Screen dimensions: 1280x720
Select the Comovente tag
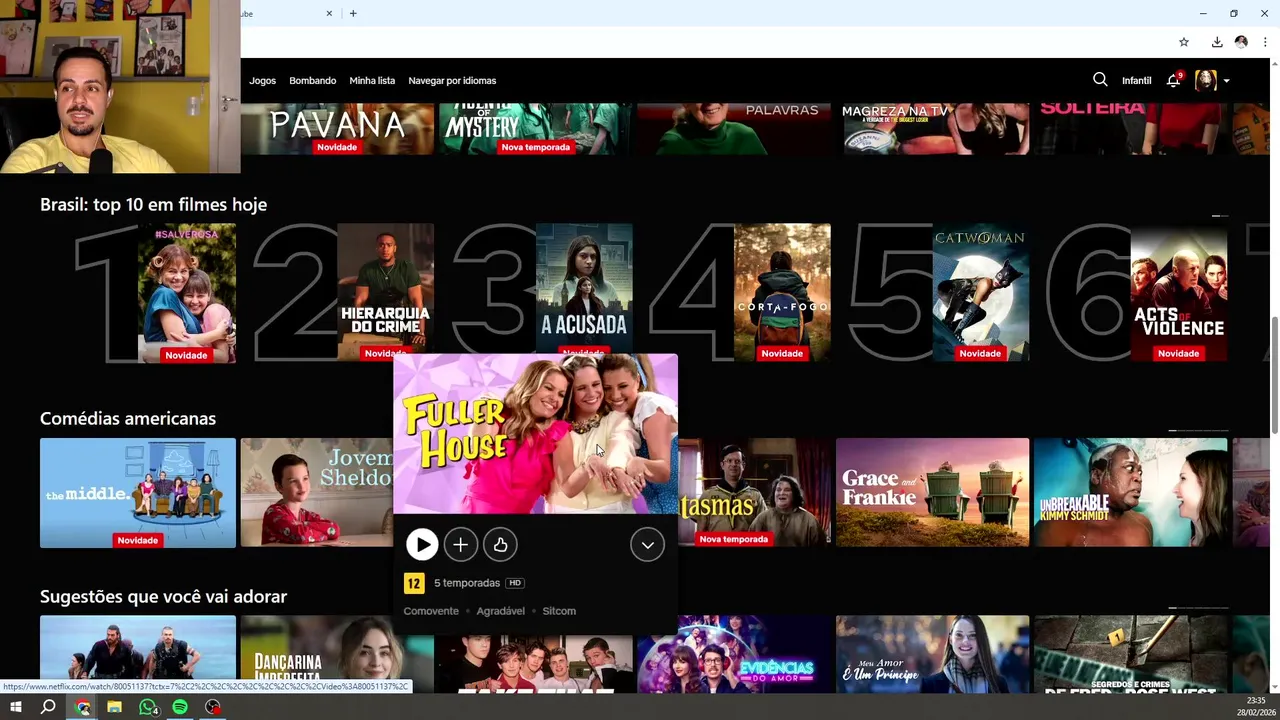click(x=431, y=611)
